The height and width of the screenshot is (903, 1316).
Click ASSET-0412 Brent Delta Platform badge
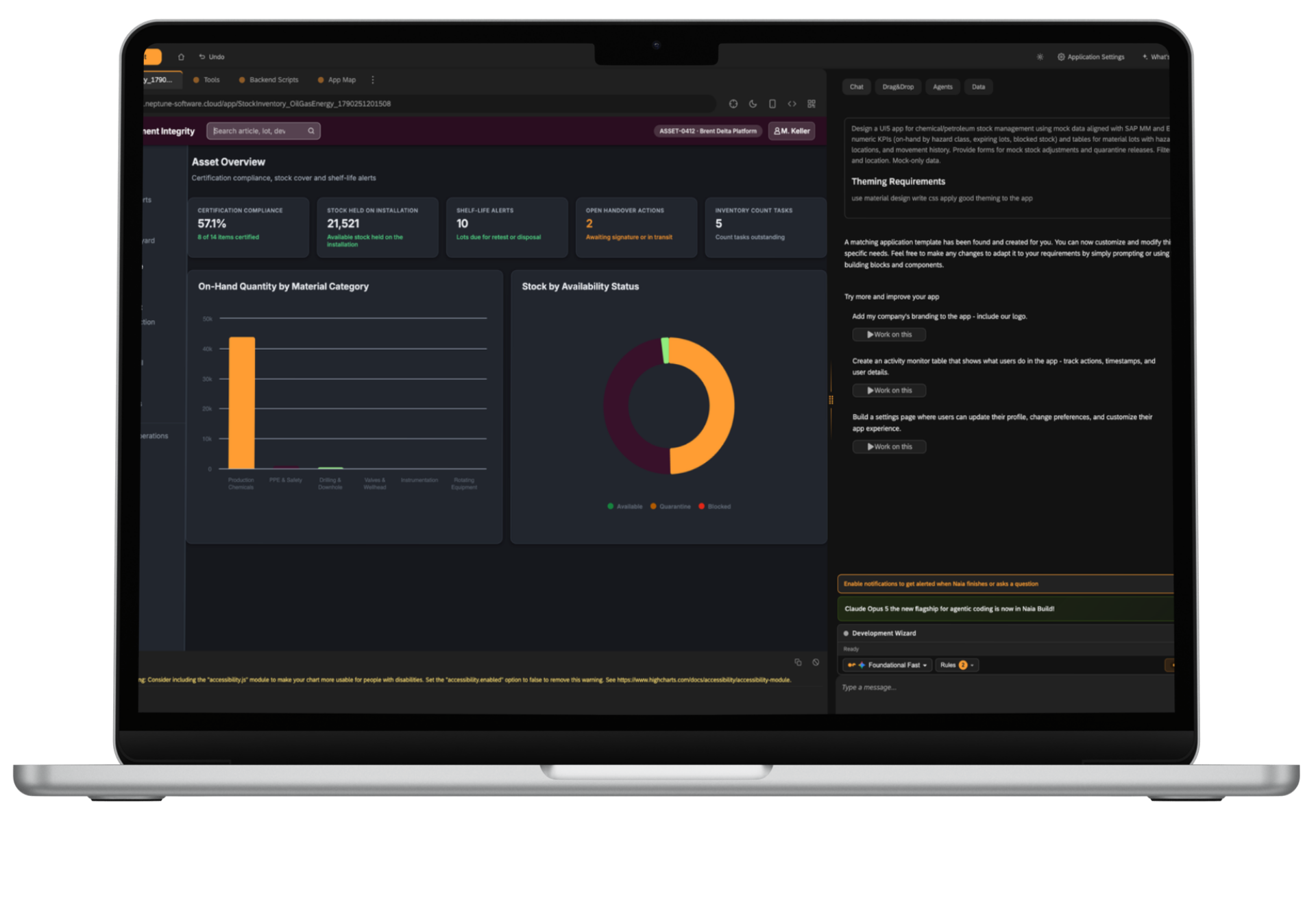click(708, 131)
